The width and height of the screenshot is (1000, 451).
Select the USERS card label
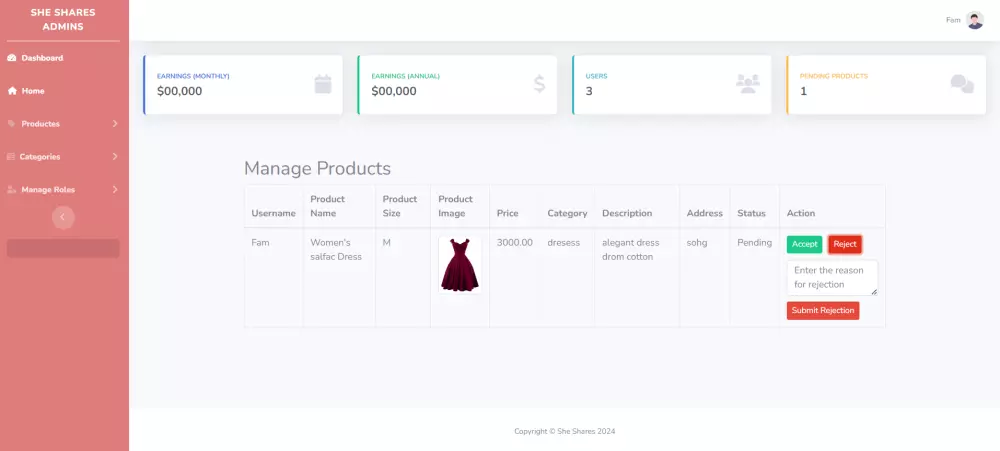tap(596, 76)
